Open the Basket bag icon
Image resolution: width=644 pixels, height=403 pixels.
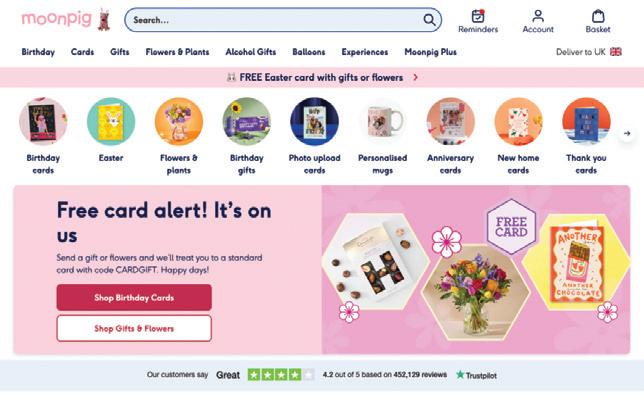coord(598,16)
